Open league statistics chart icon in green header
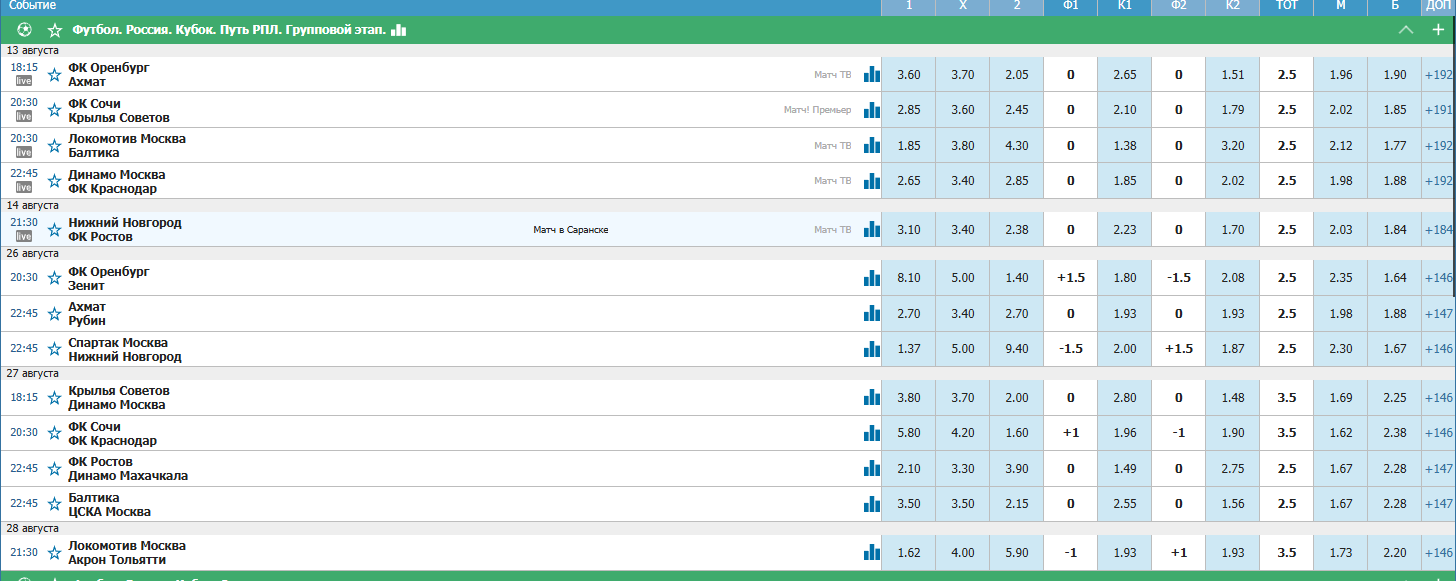The image size is (1456, 581). [x=399, y=30]
